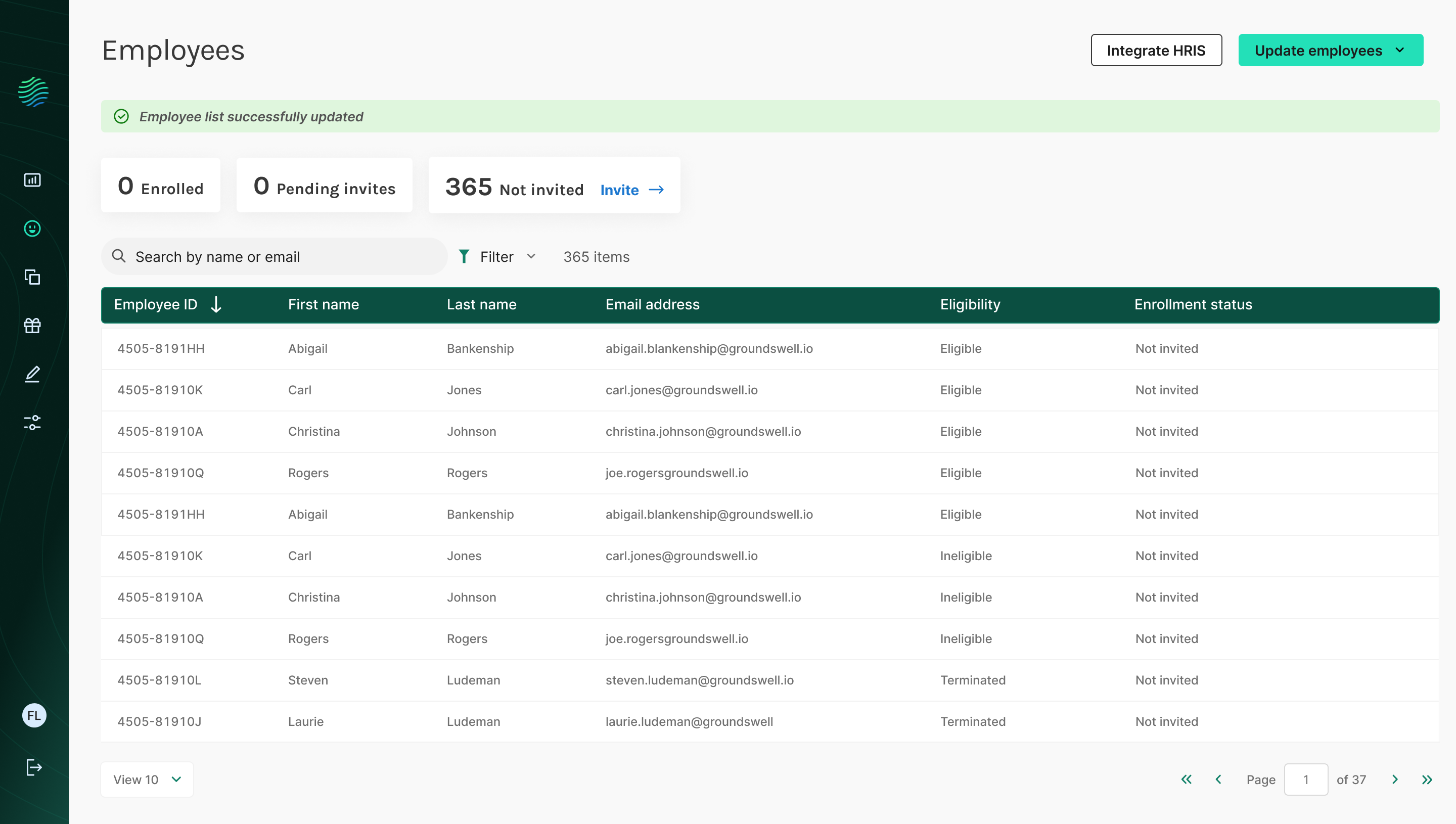Open the Filter dropdown
This screenshot has width=1456, height=824.
[x=497, y=256]
